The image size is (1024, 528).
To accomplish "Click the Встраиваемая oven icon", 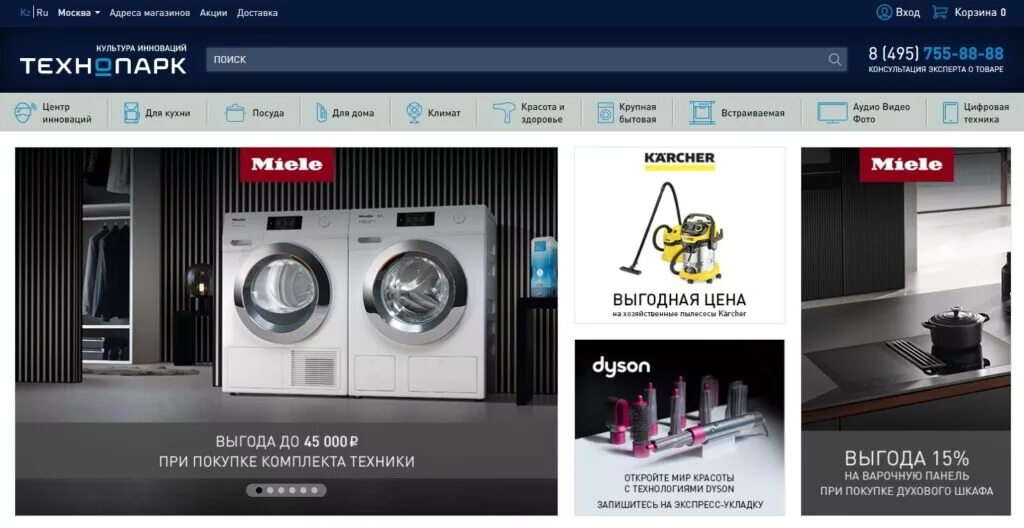I will pos(702,112).
